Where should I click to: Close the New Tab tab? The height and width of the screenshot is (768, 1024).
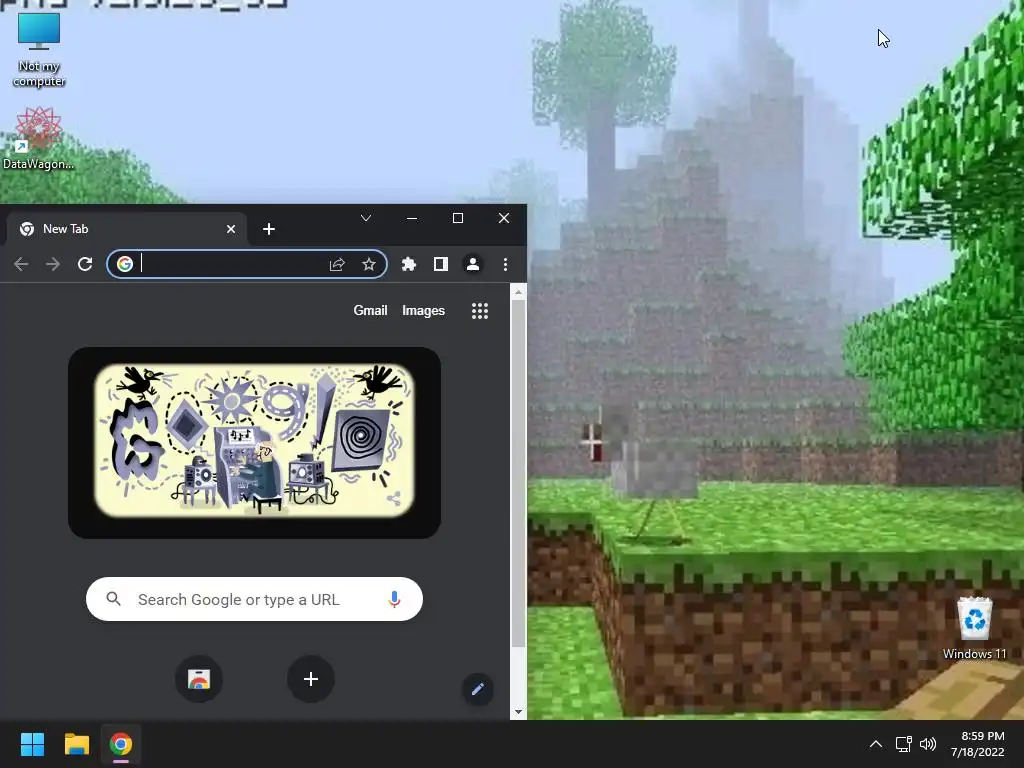click(x=231, y=229)
